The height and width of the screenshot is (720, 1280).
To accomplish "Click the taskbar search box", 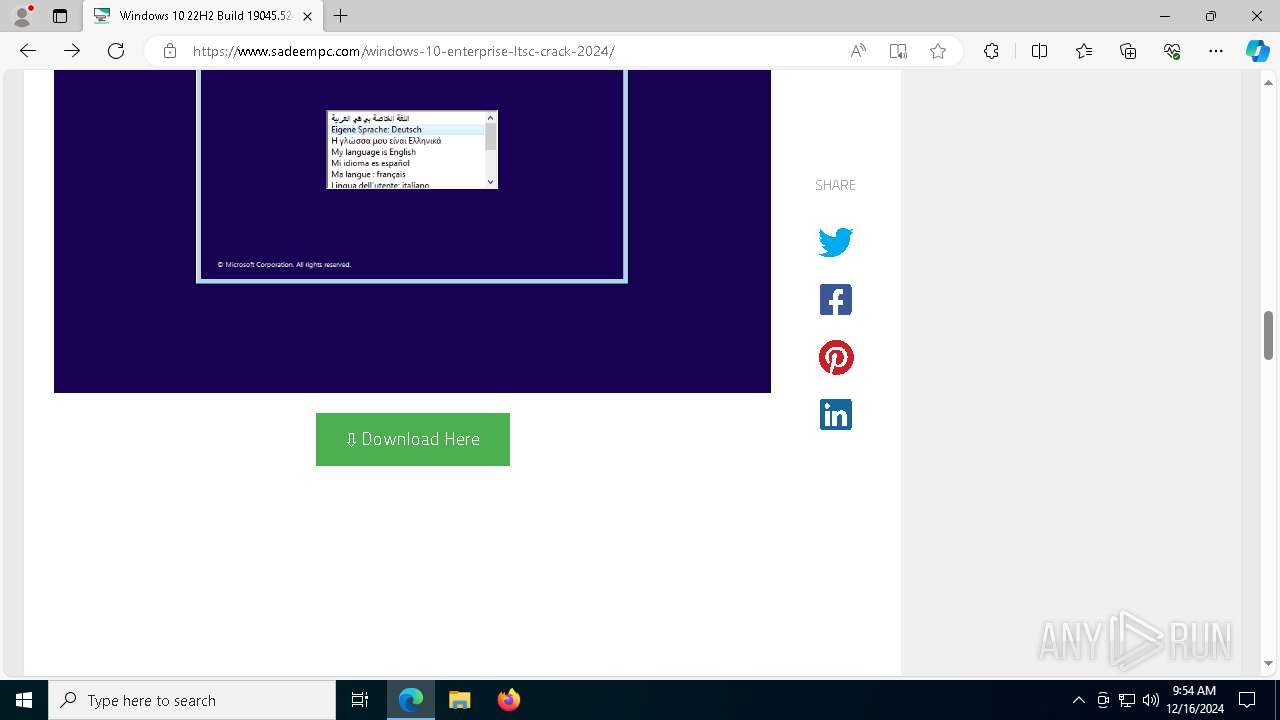I will coord(192,700).
